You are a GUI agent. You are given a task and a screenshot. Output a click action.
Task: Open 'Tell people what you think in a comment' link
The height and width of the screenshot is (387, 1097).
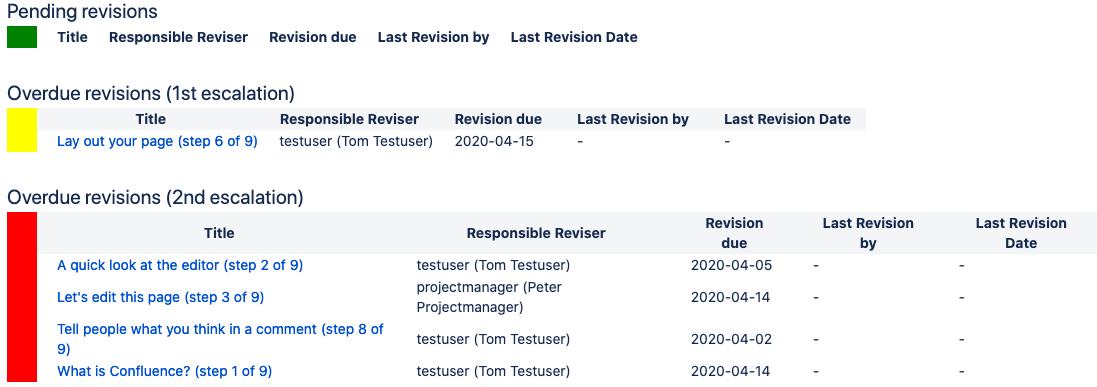(x=220, y=339)
